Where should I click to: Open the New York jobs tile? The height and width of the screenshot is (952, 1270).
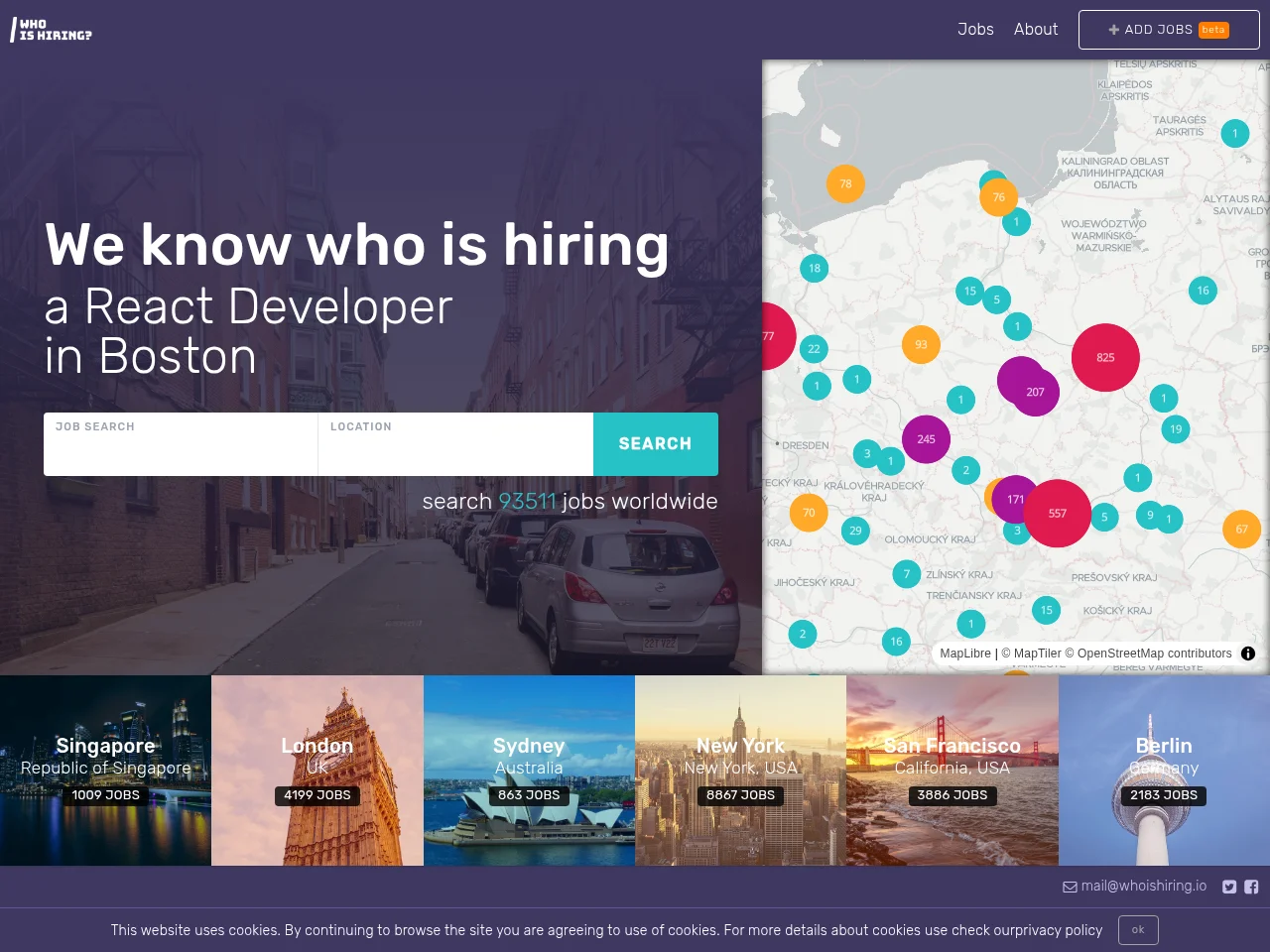pos(740,771)
